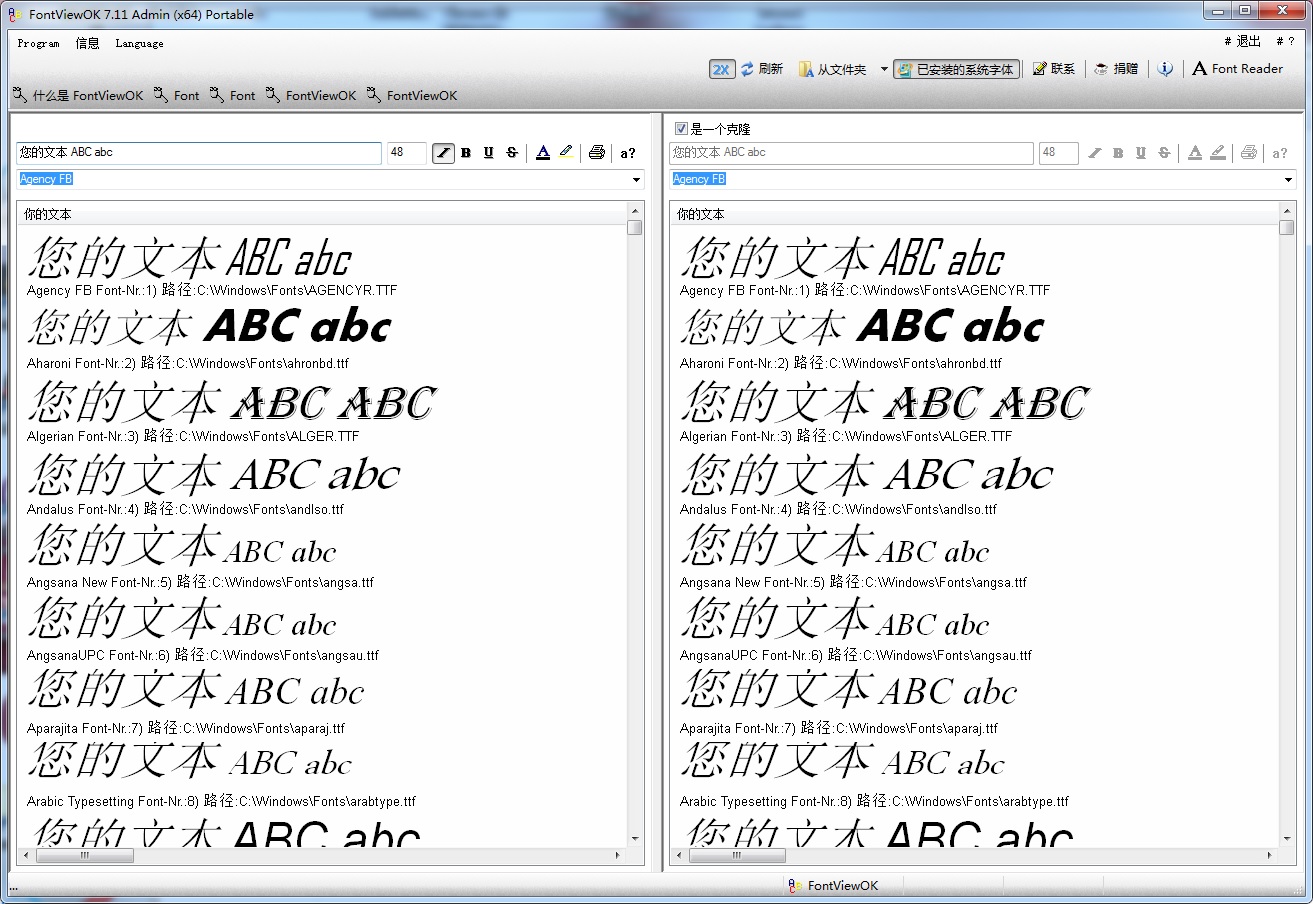Click the refresh (刷新) icon
Screen dimensions: 1313x904
(x=747, y=69)
